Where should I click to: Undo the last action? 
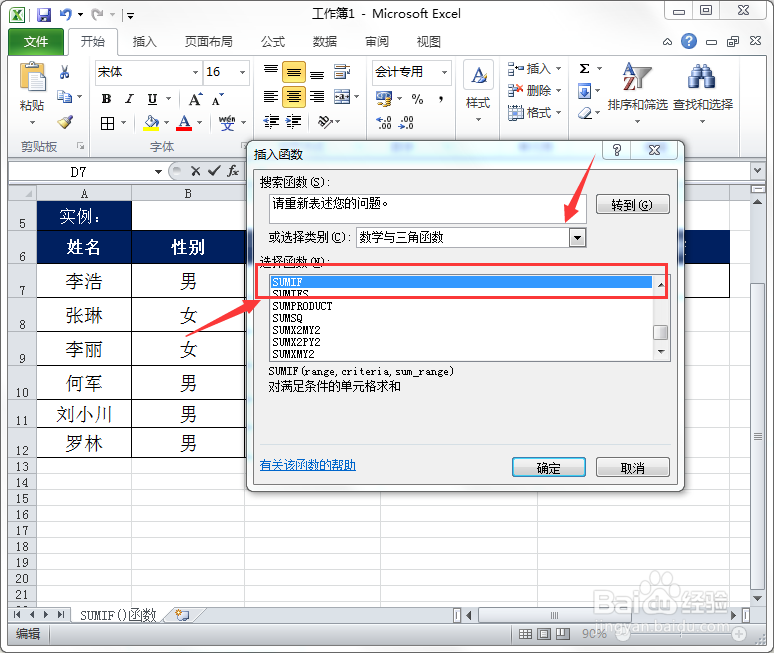(x=66, y=14)
